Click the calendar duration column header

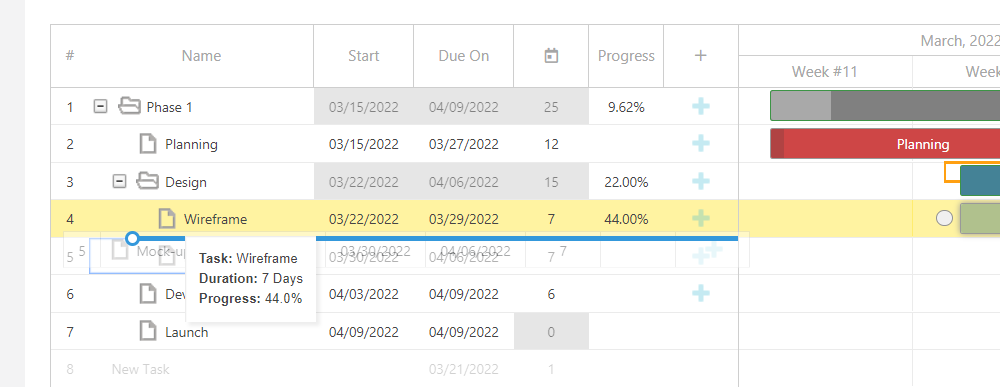coord(551,55)
